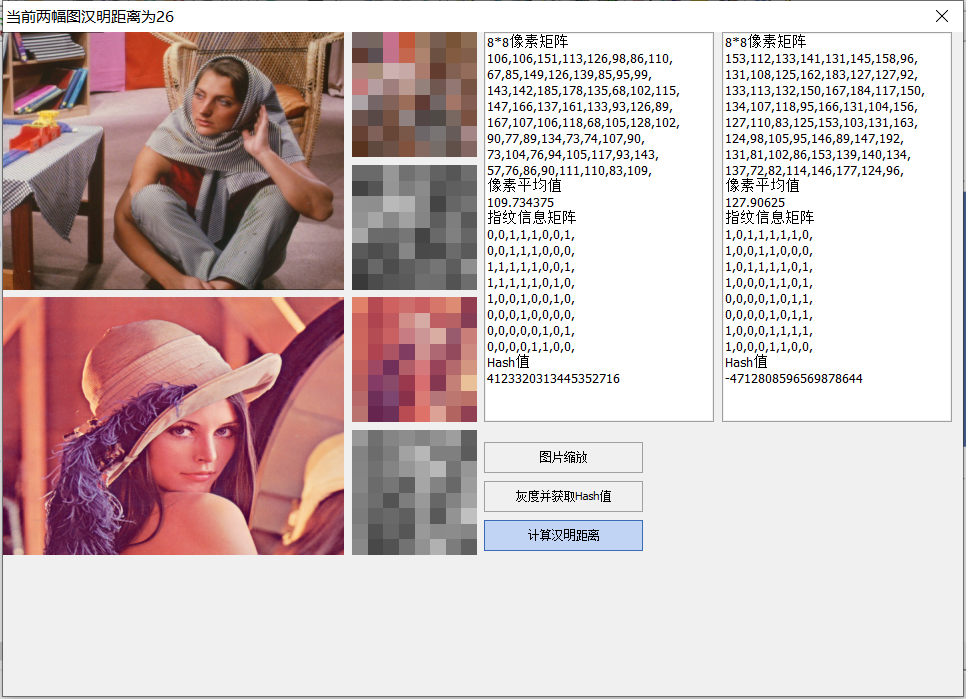Image resolution: width=966 pixels, height=699 pixels.
Task: Click row 133,113,132,150,167,184,117,150
Action: [825, 91]
